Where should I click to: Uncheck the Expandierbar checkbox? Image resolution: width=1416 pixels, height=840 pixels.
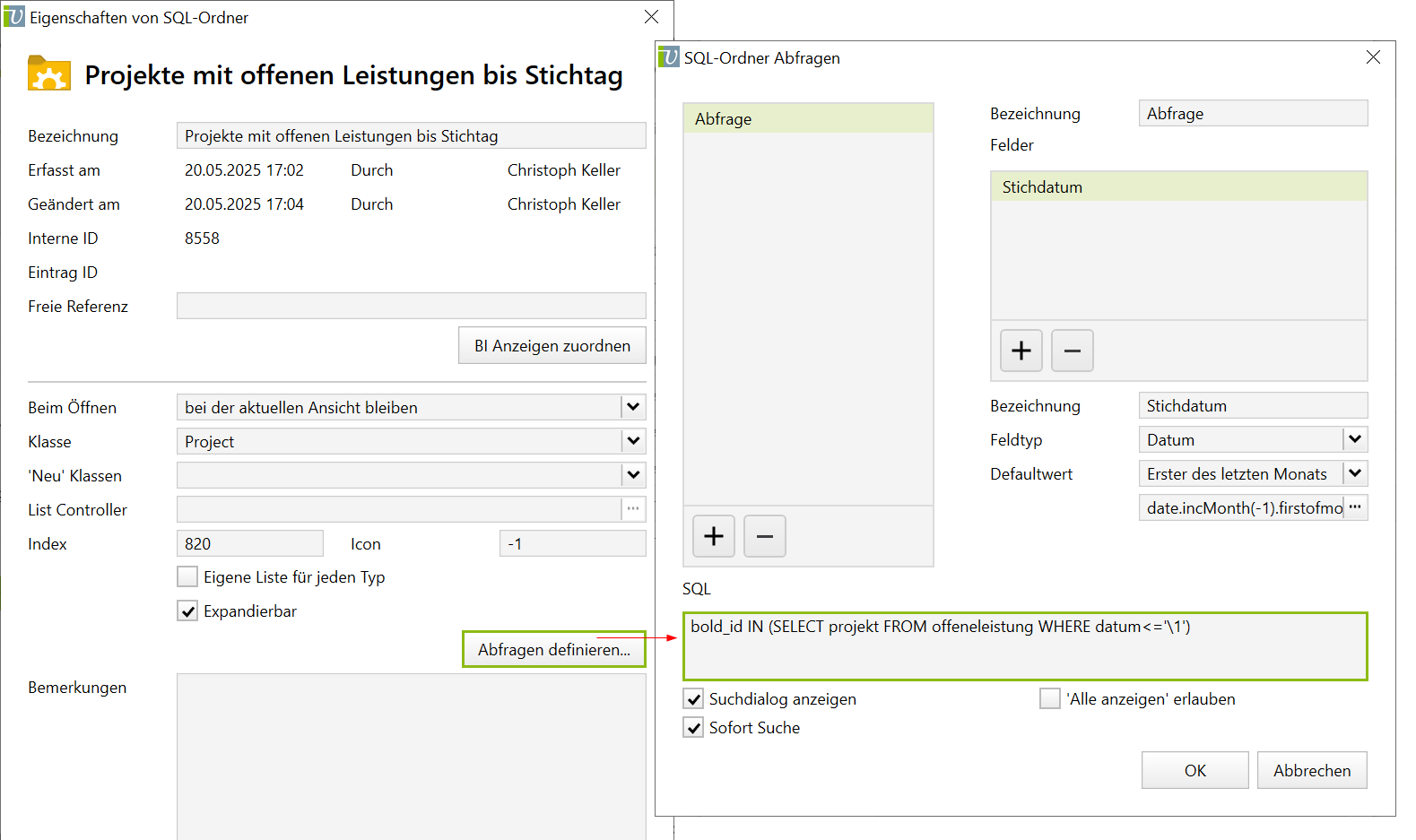(x=187, y=611)
